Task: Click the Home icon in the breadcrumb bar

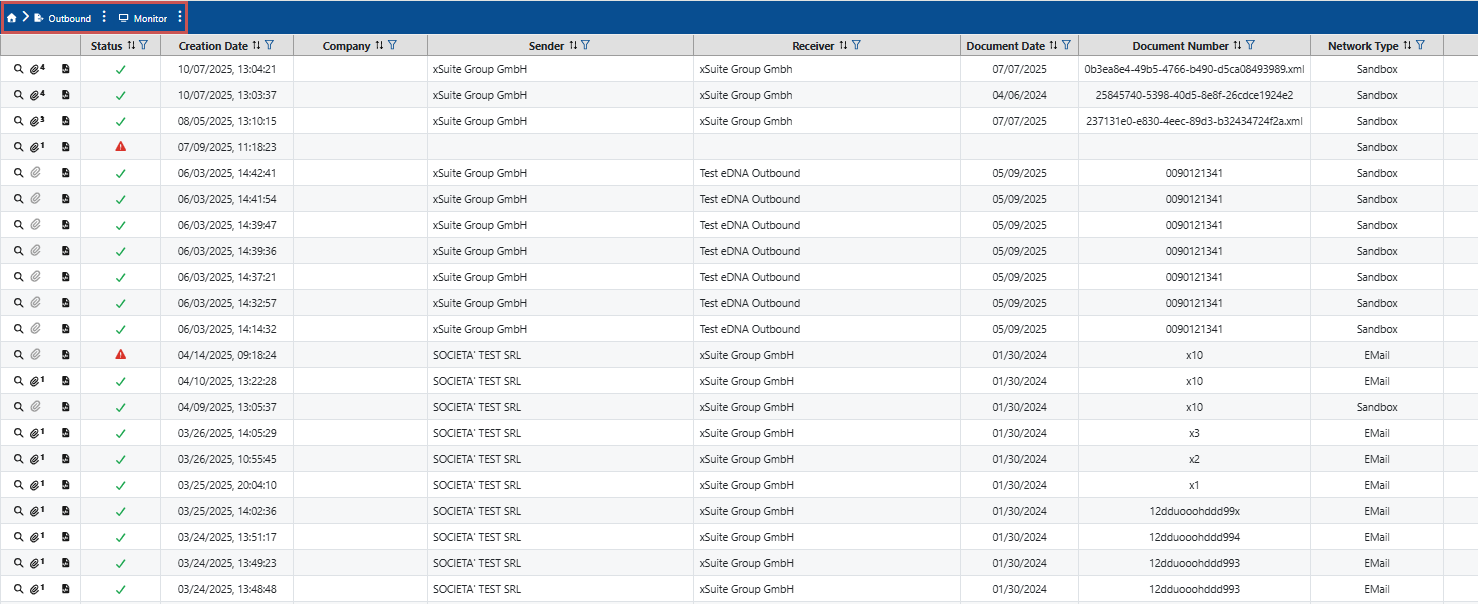Action: pyautogui.click(x=12, y=18)
